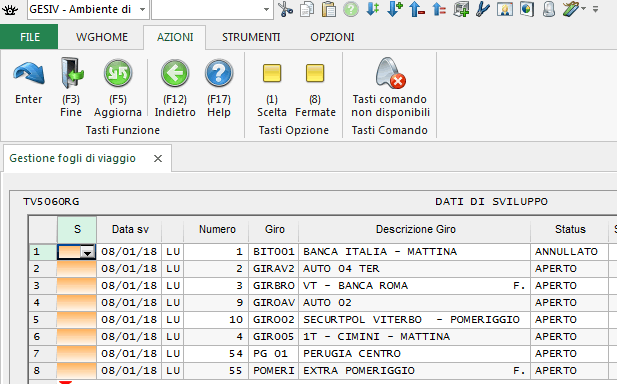Click the S column header
Screen dimensions: 617x384
coord(77,229)
